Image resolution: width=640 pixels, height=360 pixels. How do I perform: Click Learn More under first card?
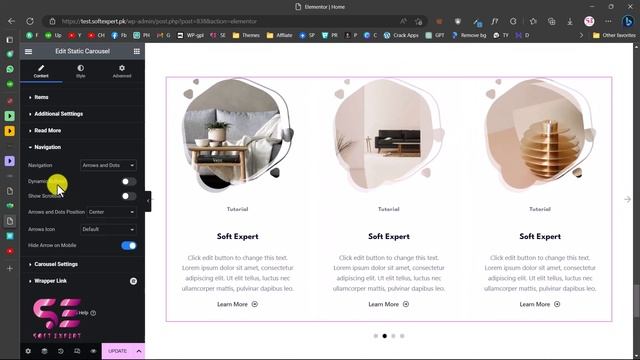click(x=237, y=304)
